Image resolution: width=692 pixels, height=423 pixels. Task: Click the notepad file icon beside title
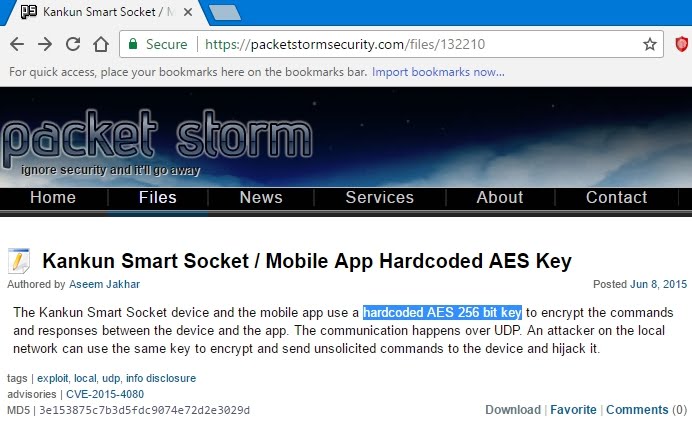click(x=19, y=261)
